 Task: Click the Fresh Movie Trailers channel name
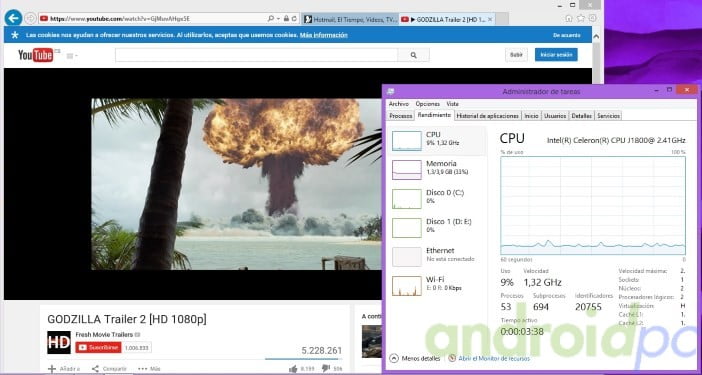click(104, 335)
